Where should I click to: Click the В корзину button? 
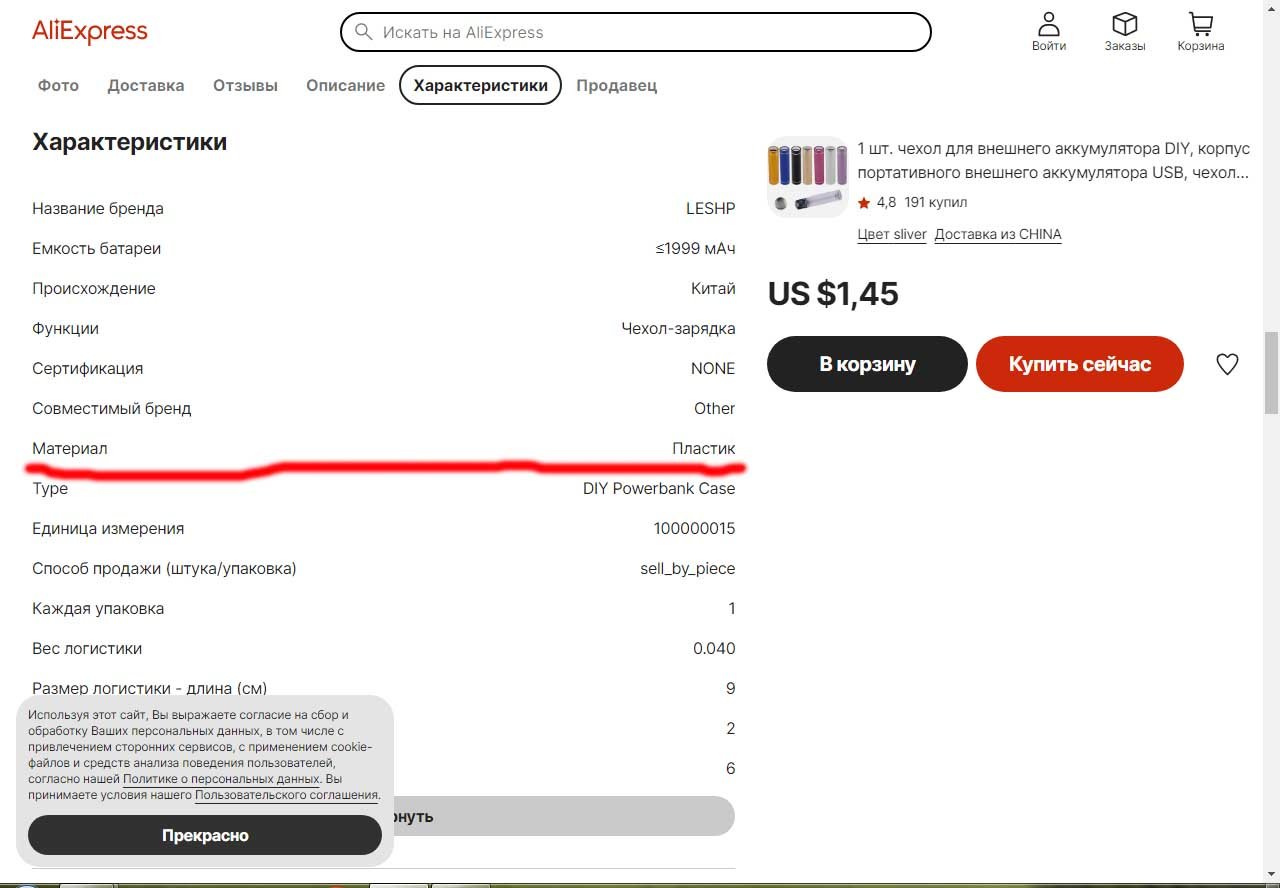point(867,364)
